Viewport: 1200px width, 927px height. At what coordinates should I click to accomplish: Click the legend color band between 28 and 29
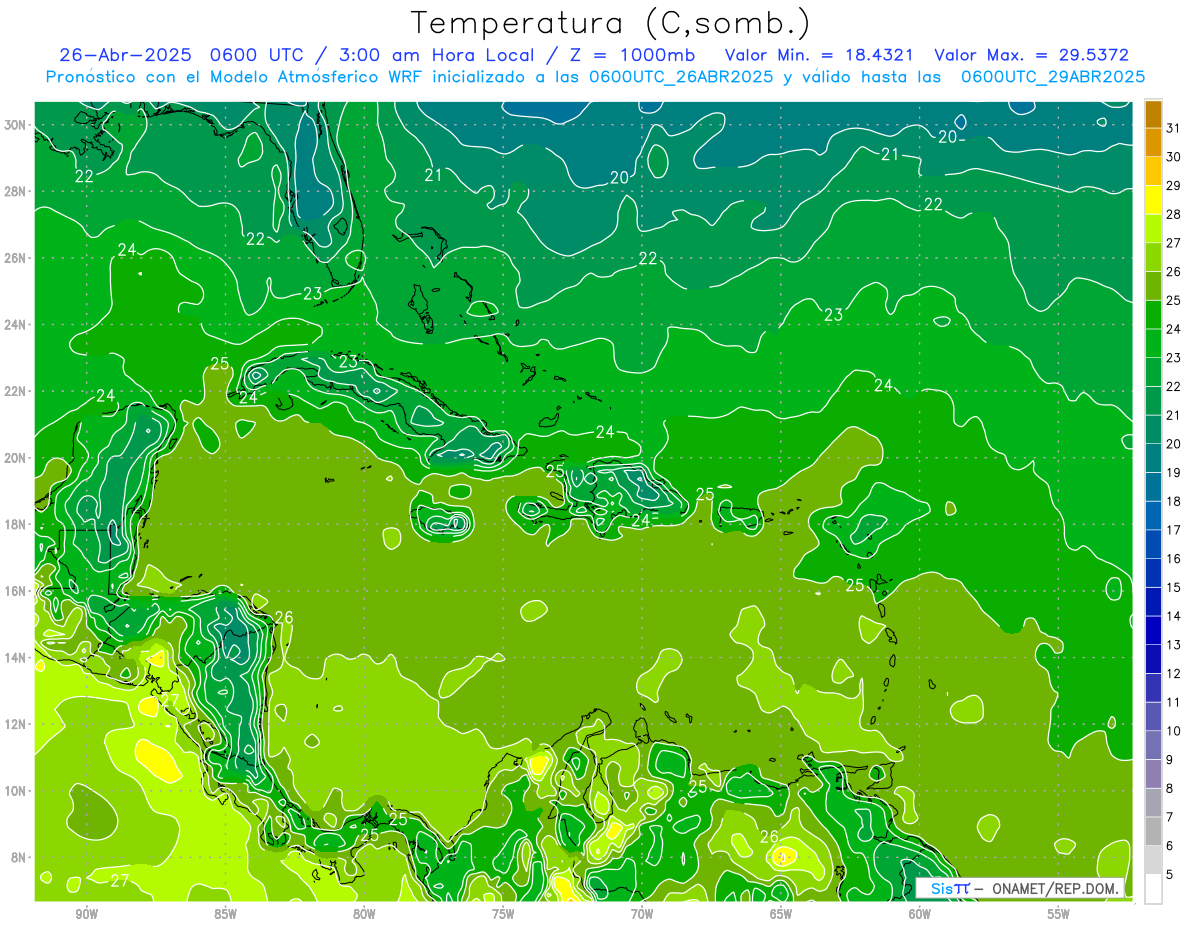pos(1153,200)
